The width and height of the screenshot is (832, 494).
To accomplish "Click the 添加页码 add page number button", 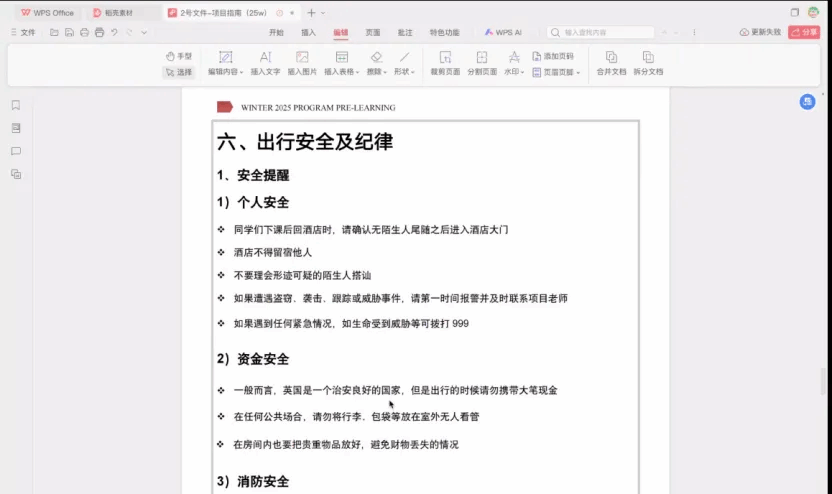I will (553, 57).
